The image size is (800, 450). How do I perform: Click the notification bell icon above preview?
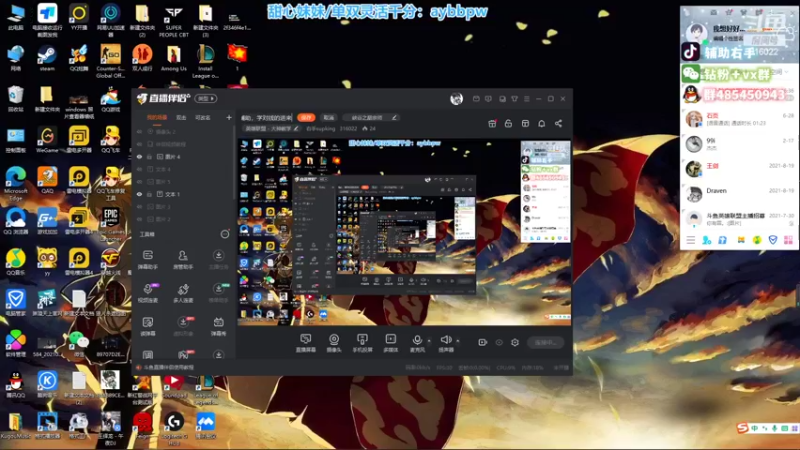coord(542,123)
